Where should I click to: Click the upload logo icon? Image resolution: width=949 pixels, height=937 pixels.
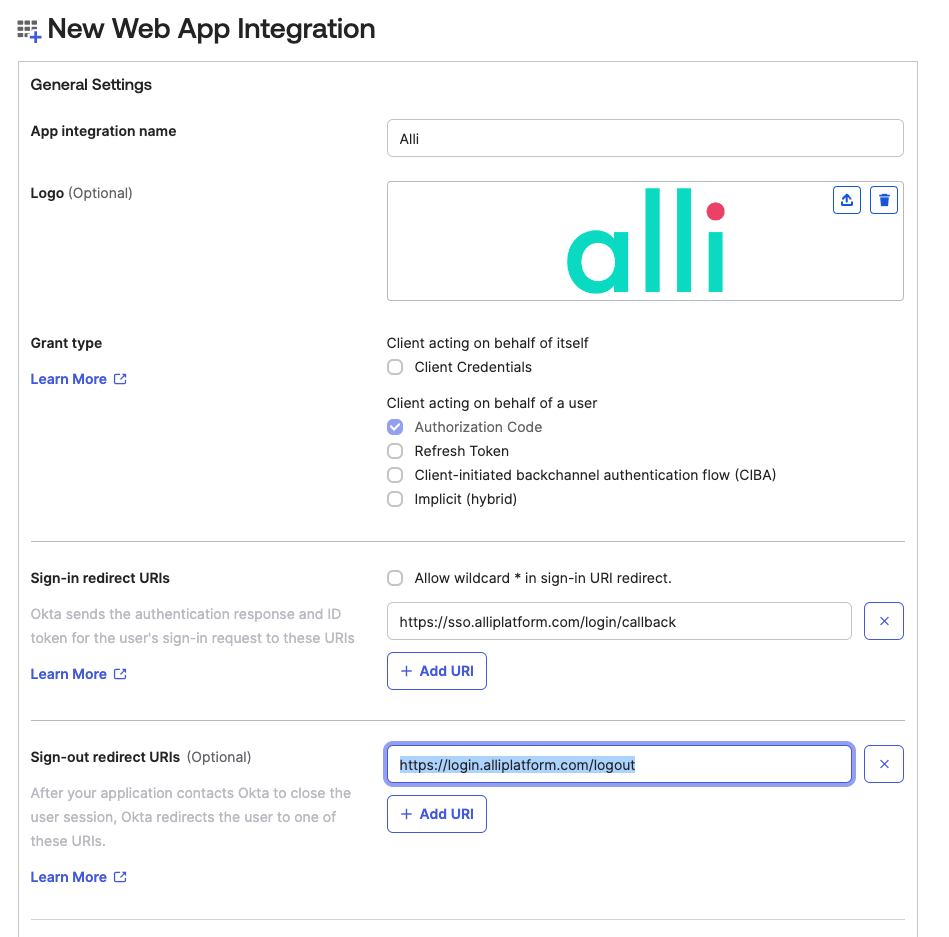click(847, 200)
